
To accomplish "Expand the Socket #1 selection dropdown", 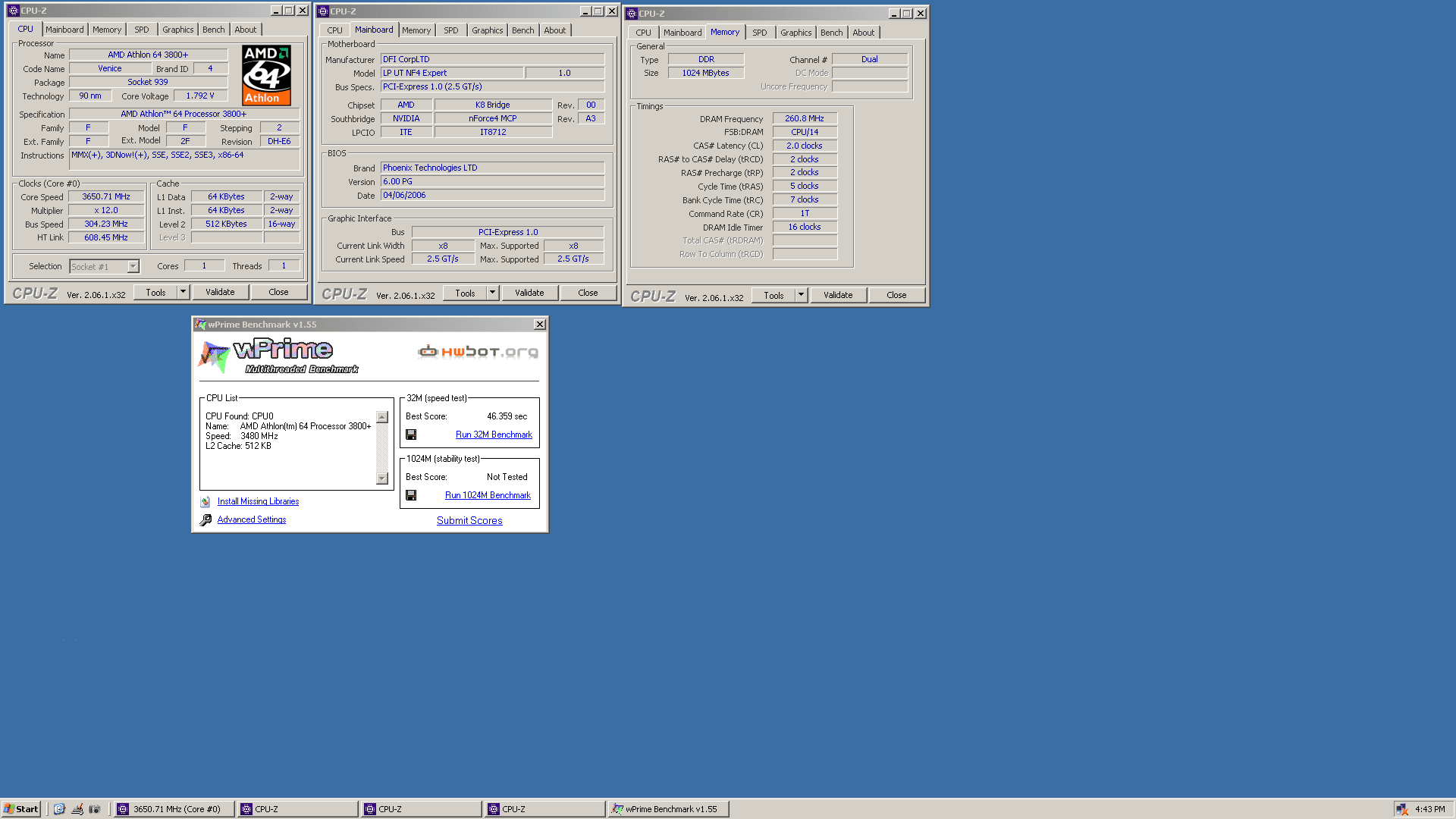I will click(x=133, y=267).
